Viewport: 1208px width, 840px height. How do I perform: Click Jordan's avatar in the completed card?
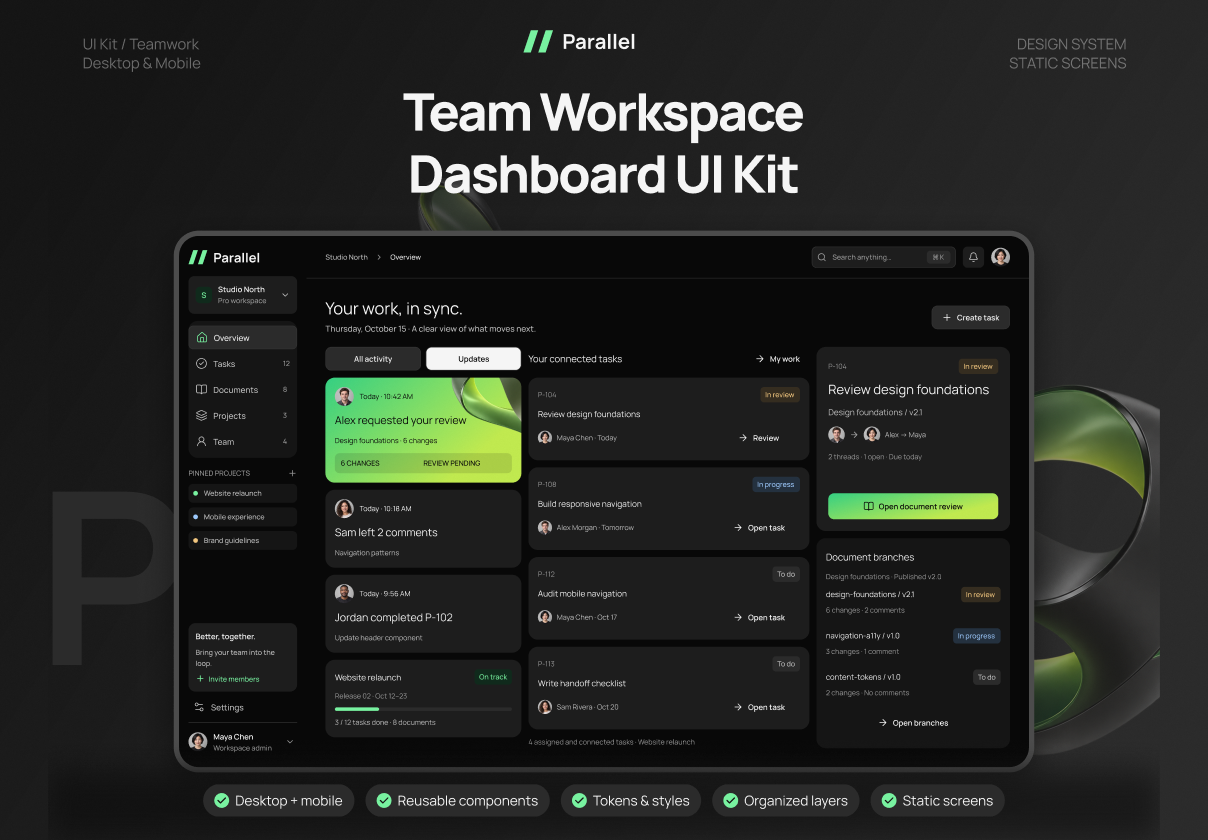coord(344,593)
